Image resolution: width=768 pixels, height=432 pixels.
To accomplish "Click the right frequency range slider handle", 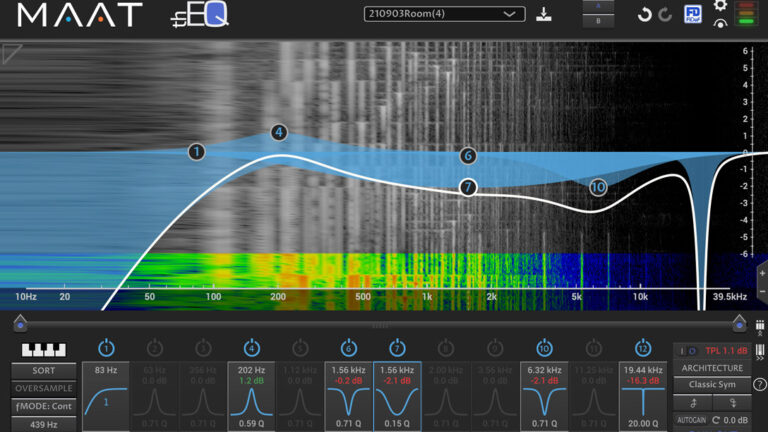I will pos(739,323).
